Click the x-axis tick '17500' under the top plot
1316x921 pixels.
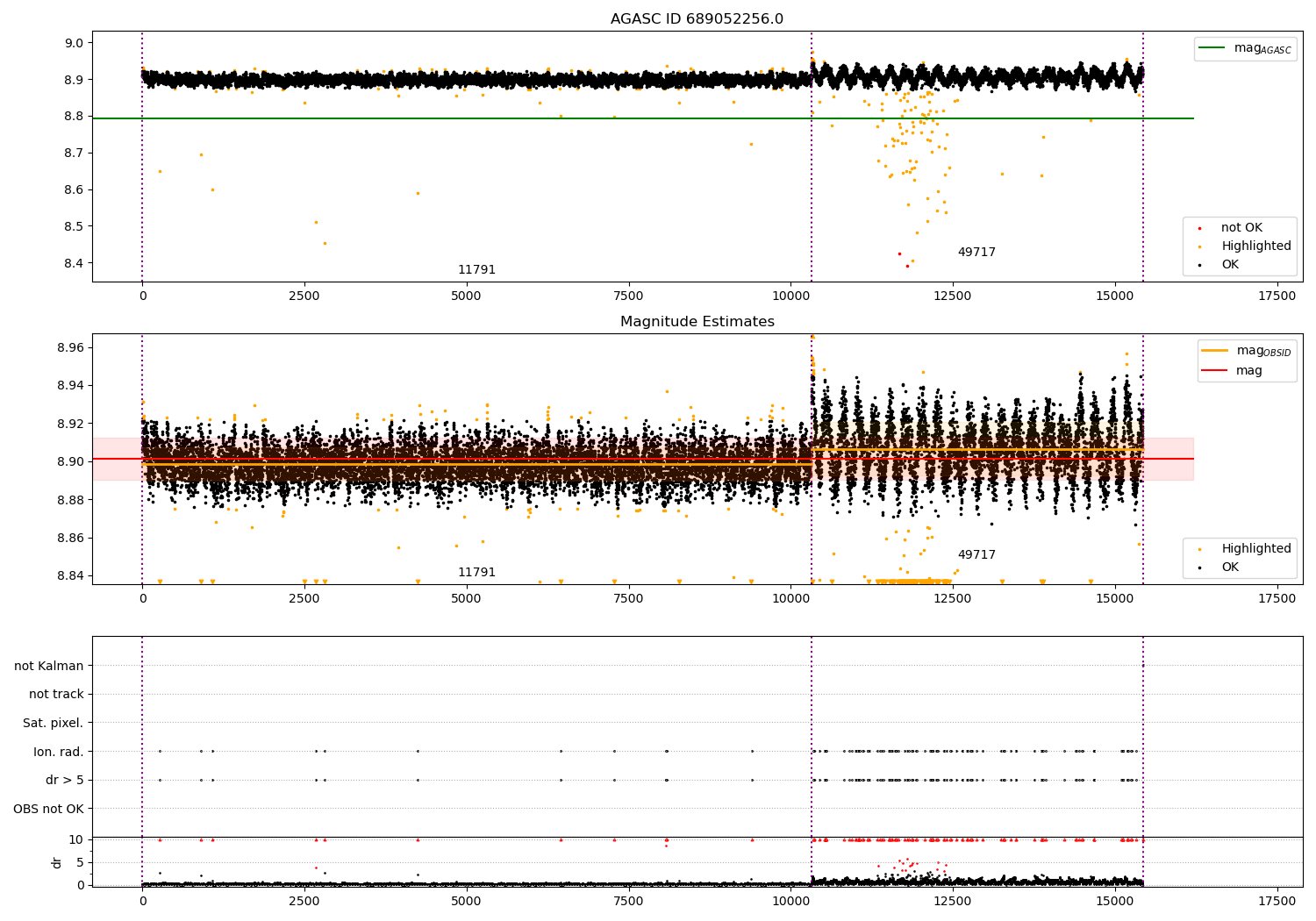(x=1277, y=296)
